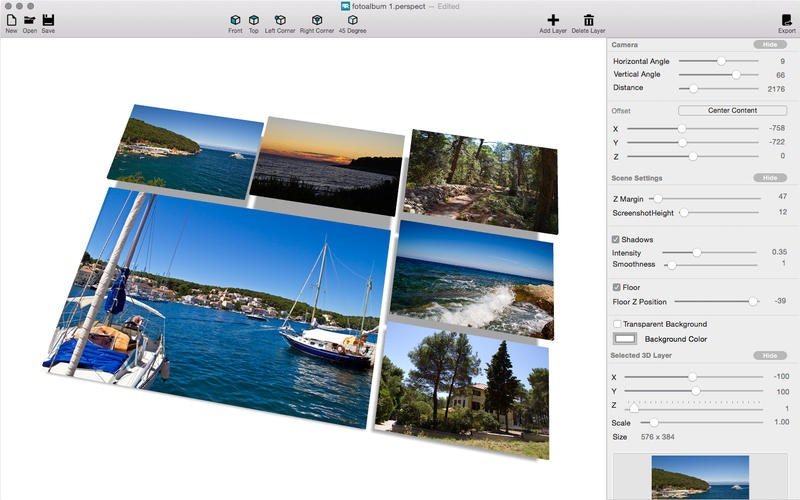Open a file with the Open icon
800x500 pixels.
(30, 19)
